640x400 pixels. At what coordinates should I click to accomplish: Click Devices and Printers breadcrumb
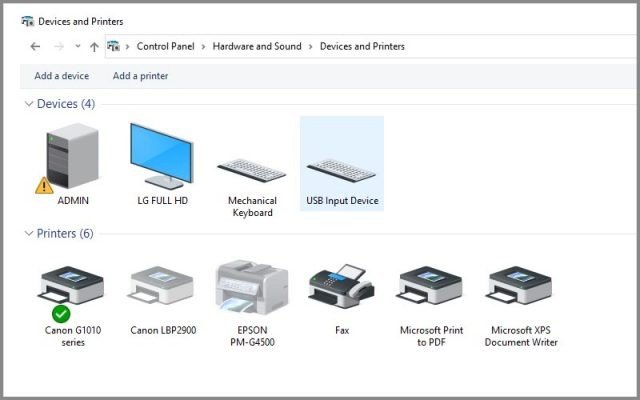(x=362, y=47)
